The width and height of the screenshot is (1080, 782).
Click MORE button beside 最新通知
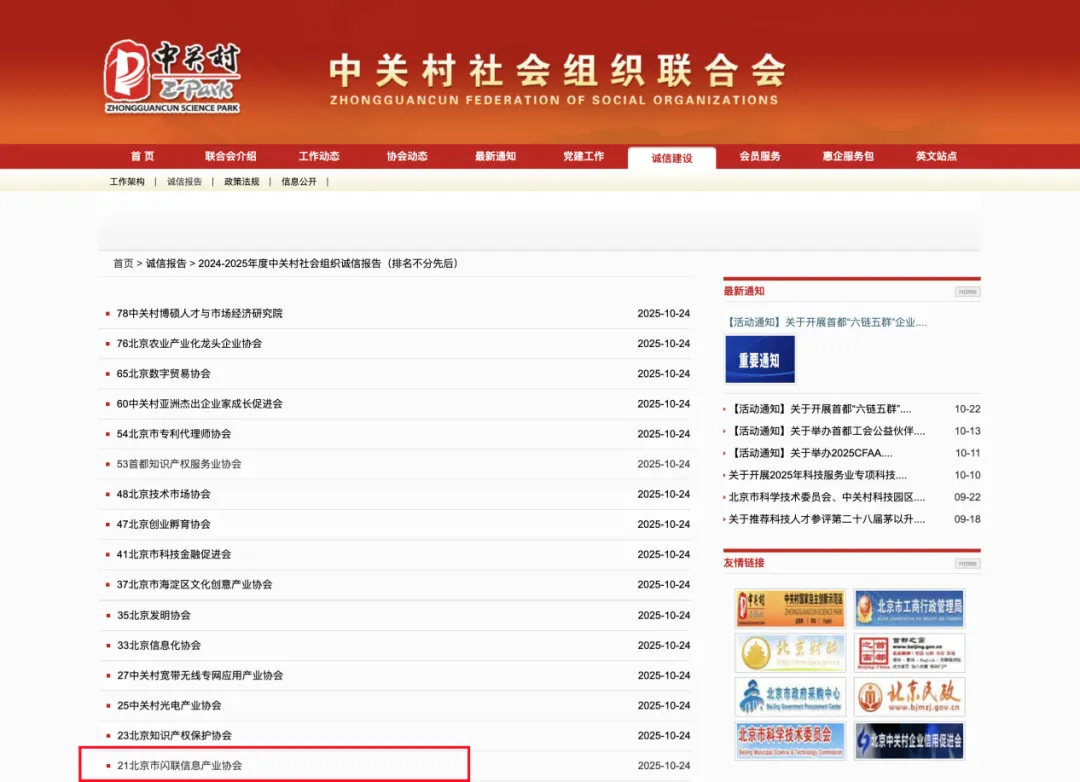point(967,292)
